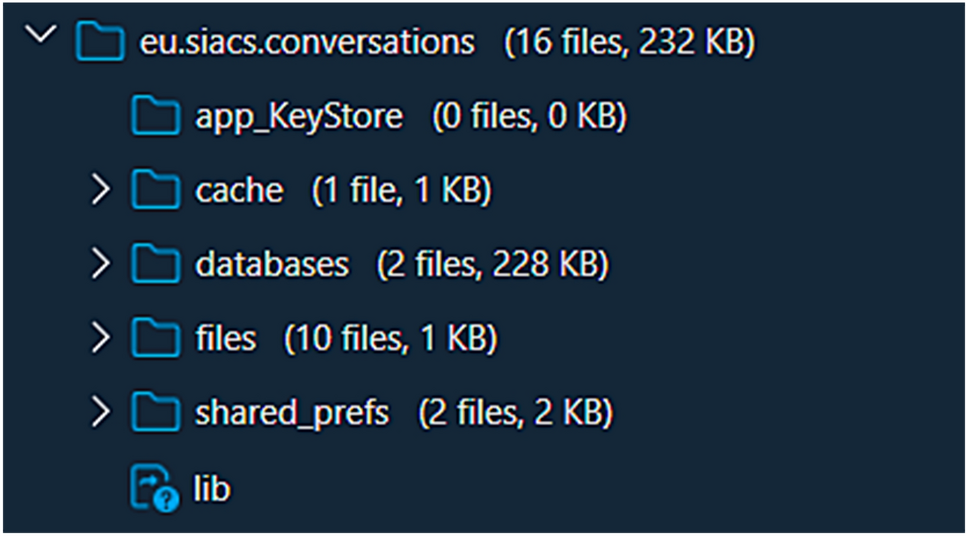Click the cache folder icon
This screenshot has width=967, height=536.
(155, 190)
